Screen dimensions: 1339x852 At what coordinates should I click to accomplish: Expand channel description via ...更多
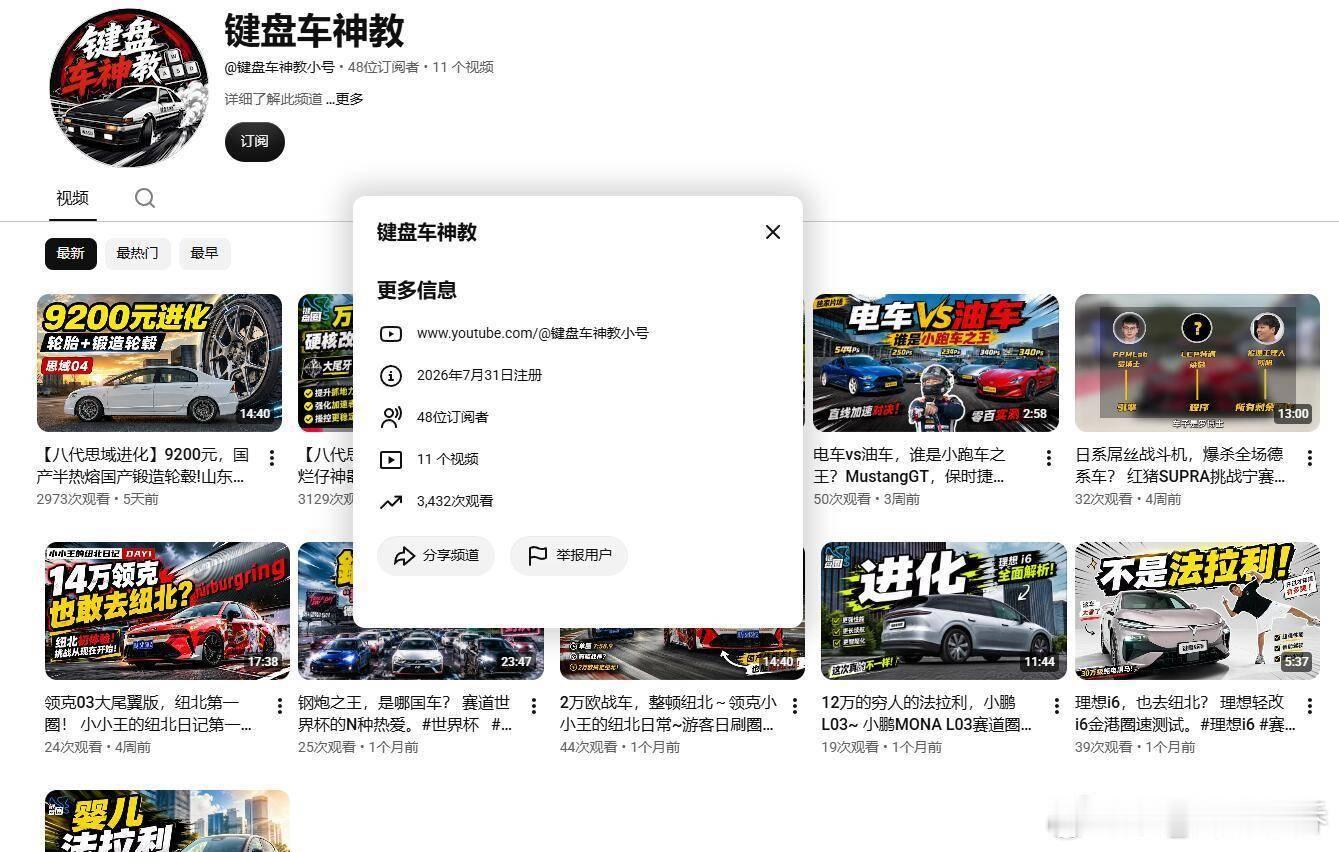(345, 99)
